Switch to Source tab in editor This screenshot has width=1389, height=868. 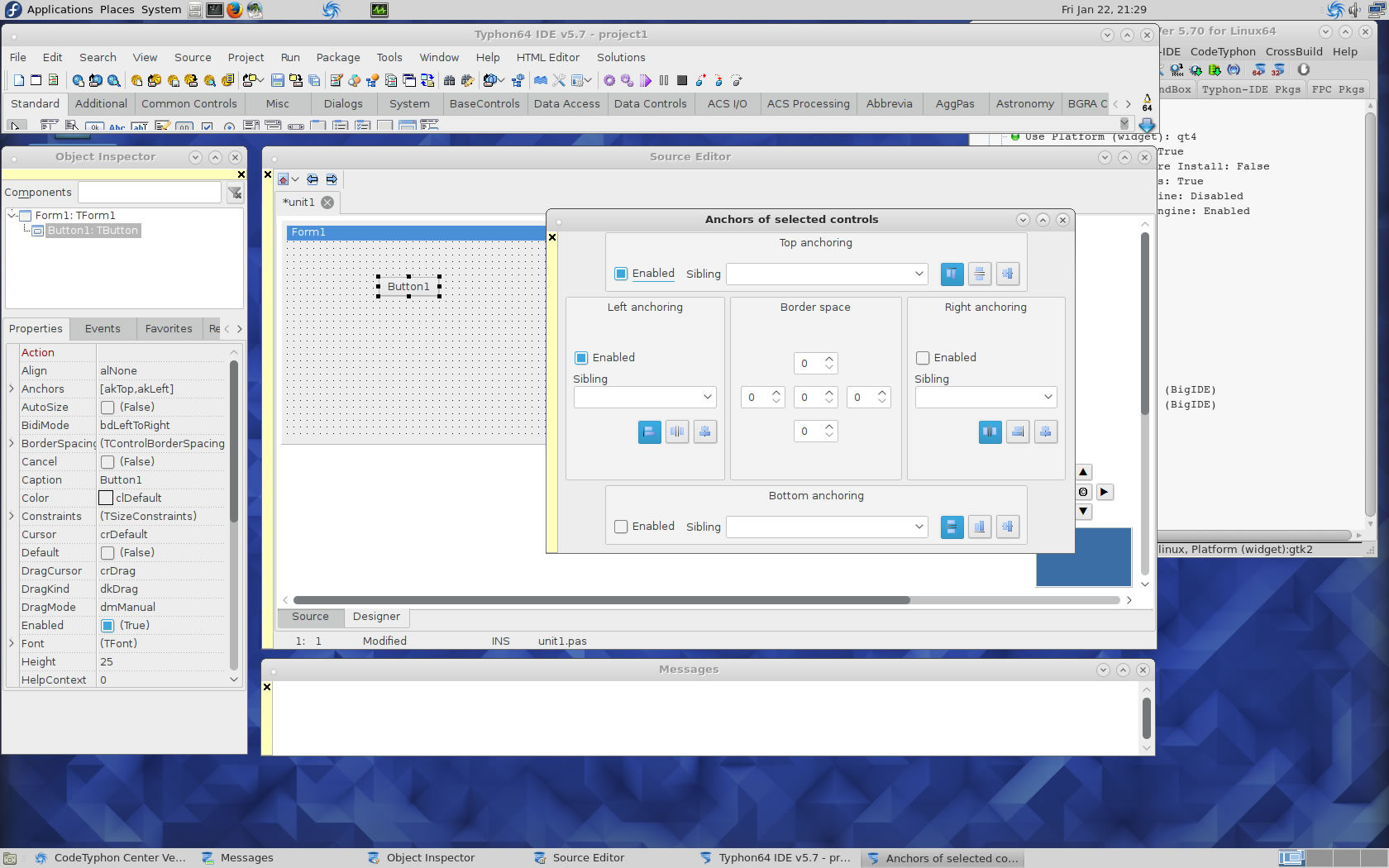click(x=310, y=617)
